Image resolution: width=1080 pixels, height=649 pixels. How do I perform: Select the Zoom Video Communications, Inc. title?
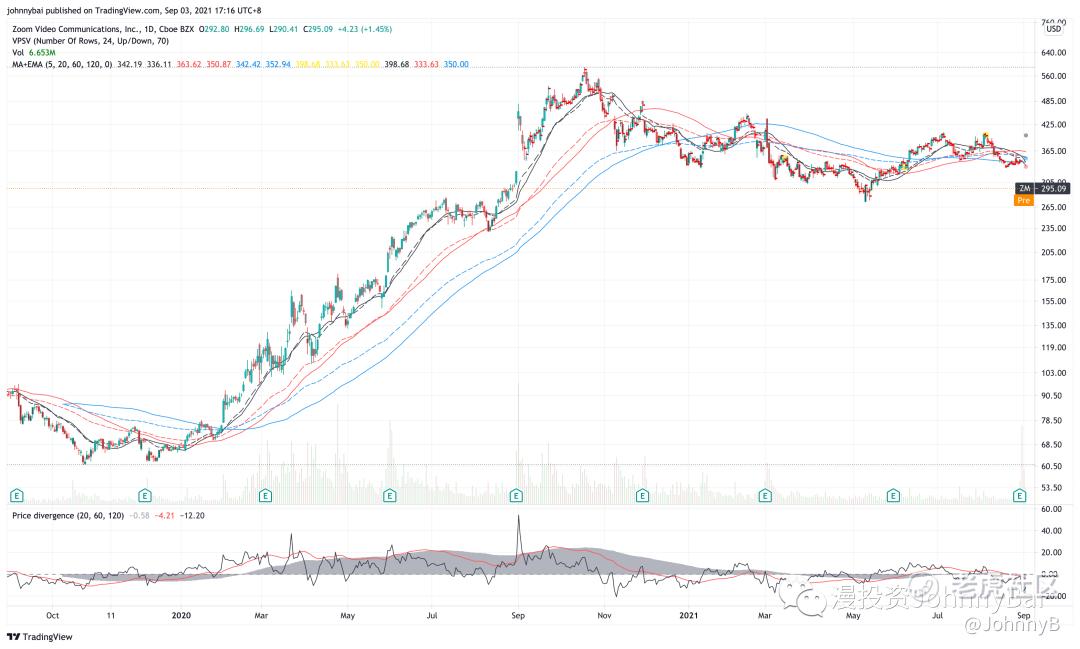(76, 29)
